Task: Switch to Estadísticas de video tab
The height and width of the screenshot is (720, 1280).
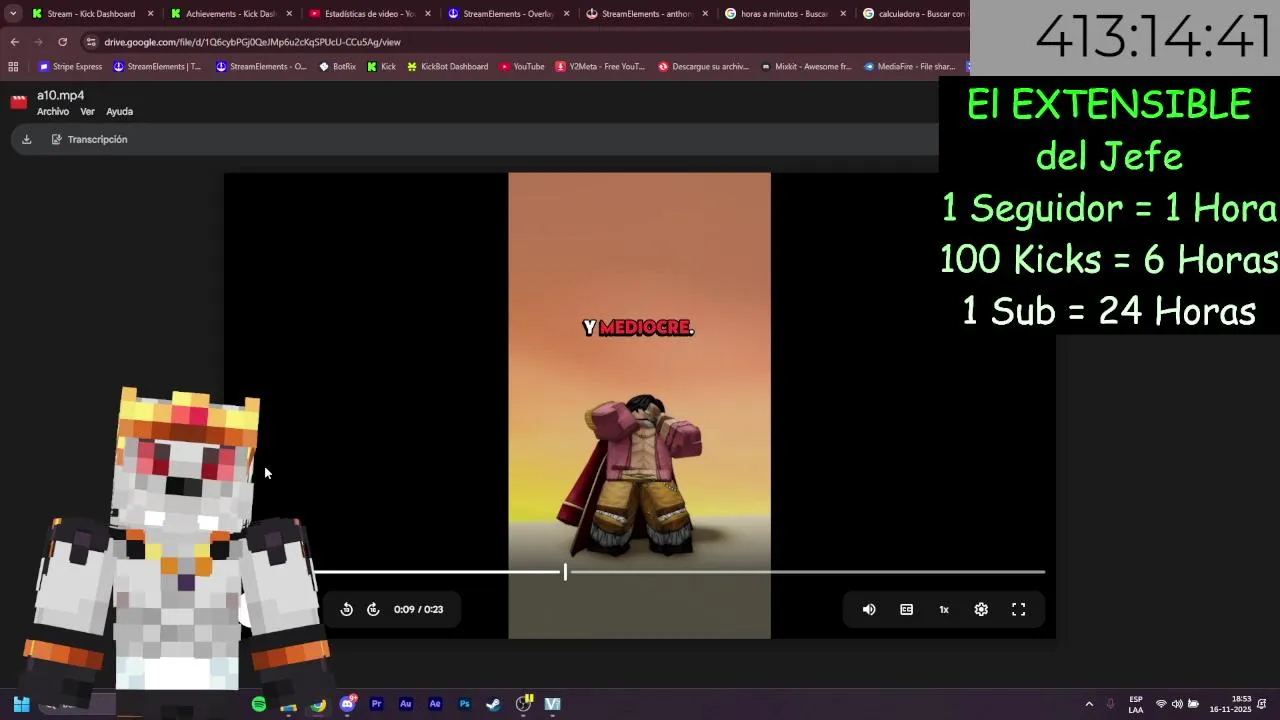Action: pos(368,14)
